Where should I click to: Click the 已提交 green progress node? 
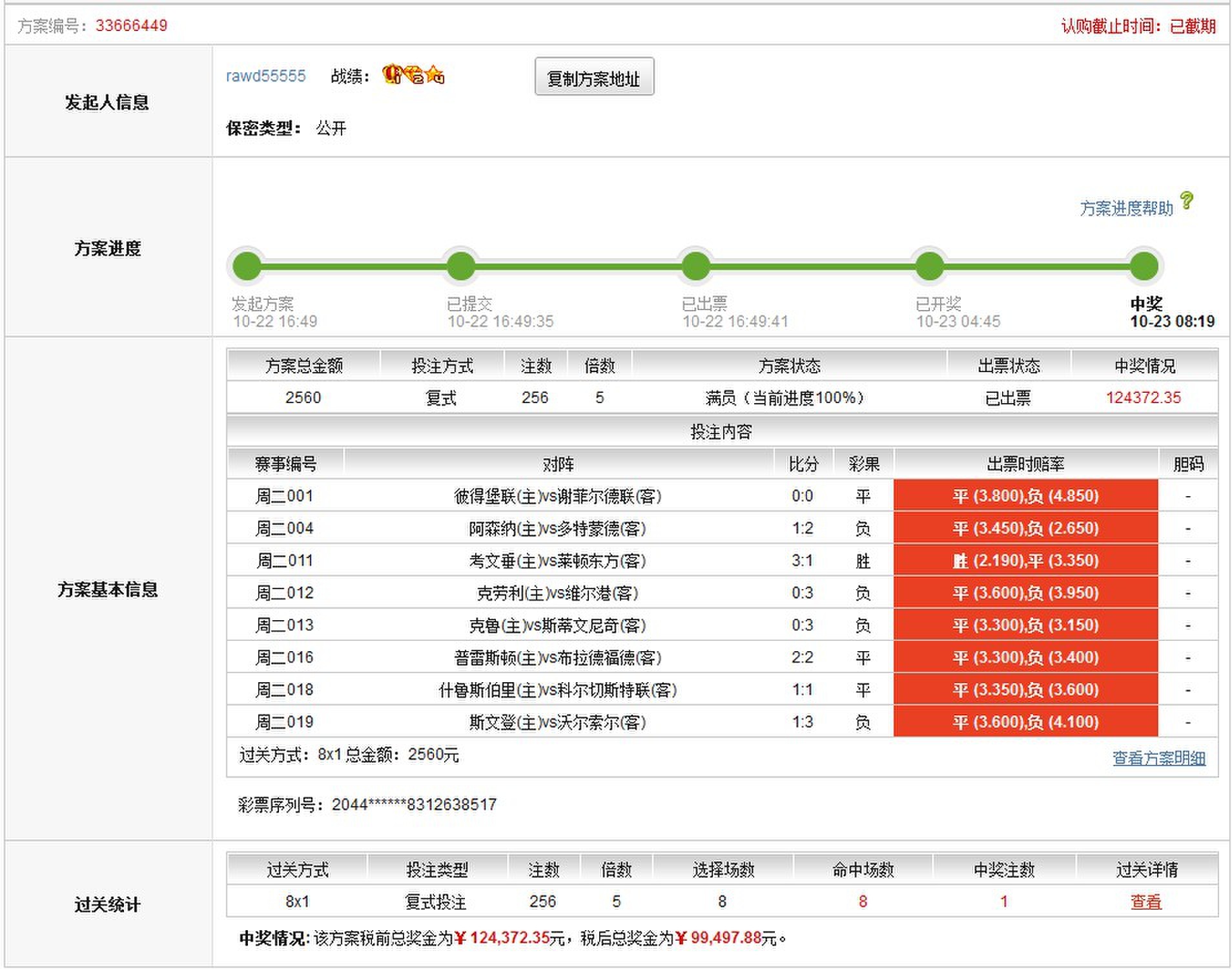coord(461,266)
